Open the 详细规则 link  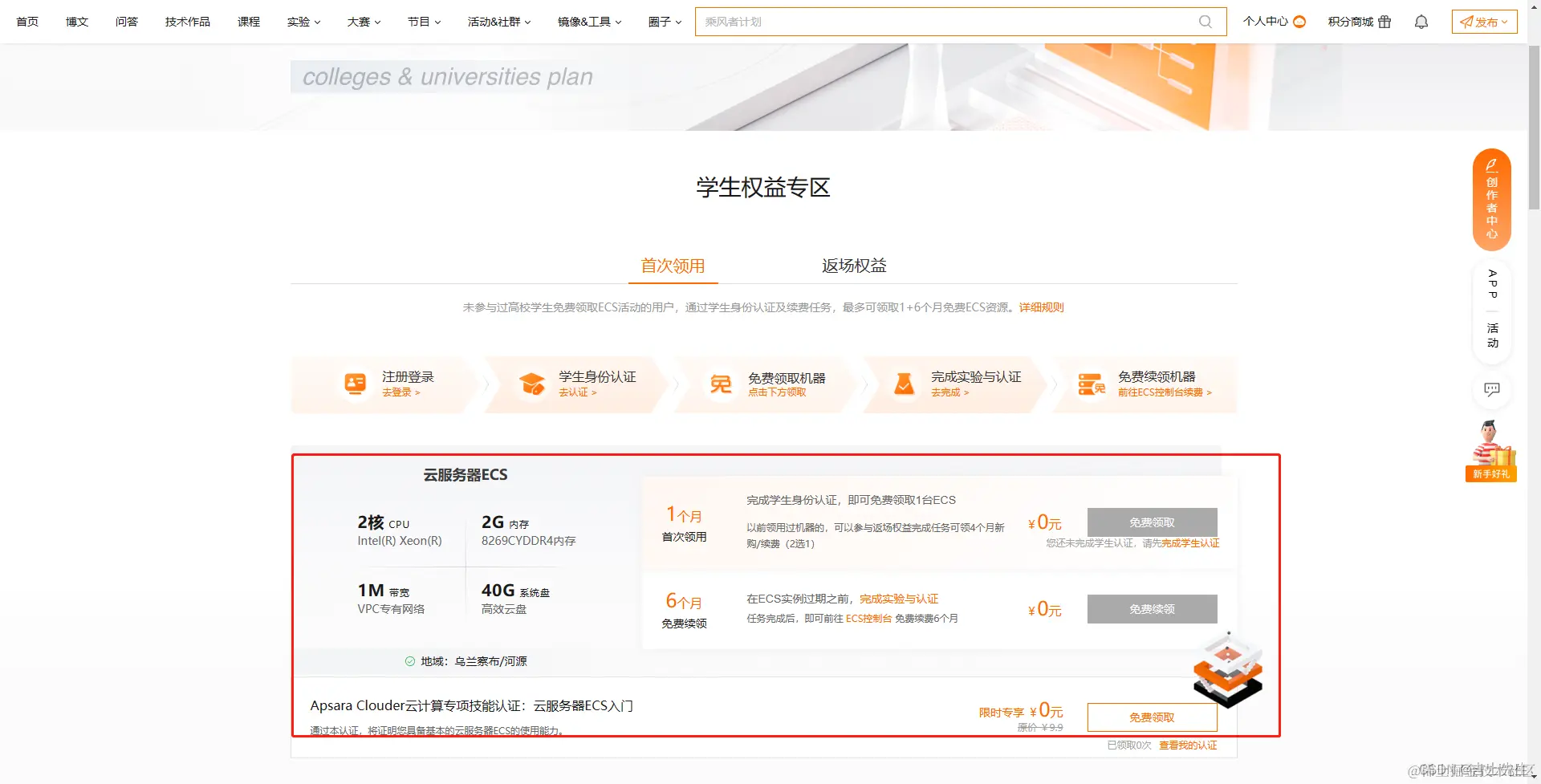pos(1041,307)
